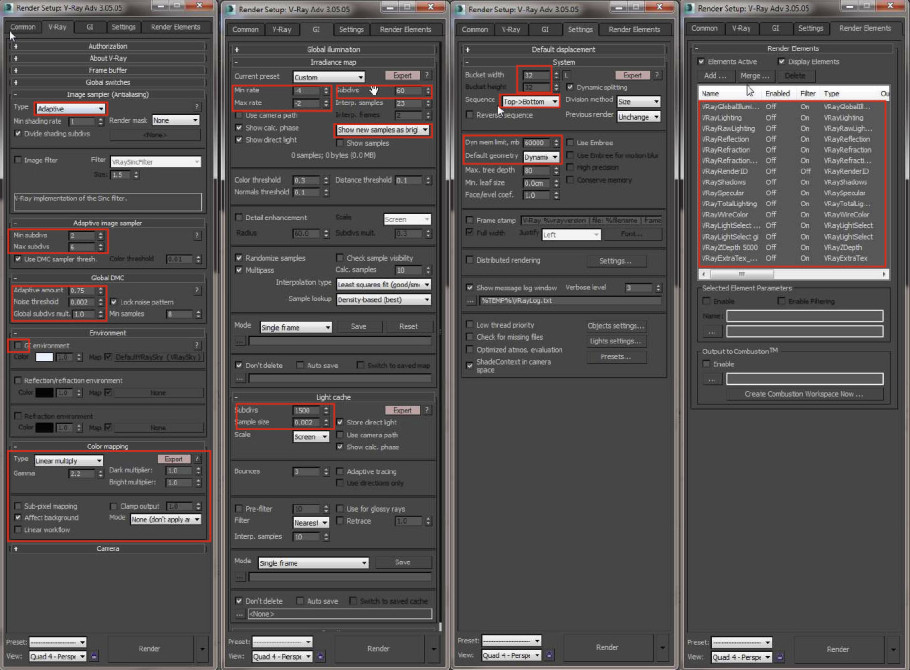Click the Merge... button in Render Elements
Viewport: 910px width, 670px height.
pyautogui.click(x=754, y=75)
